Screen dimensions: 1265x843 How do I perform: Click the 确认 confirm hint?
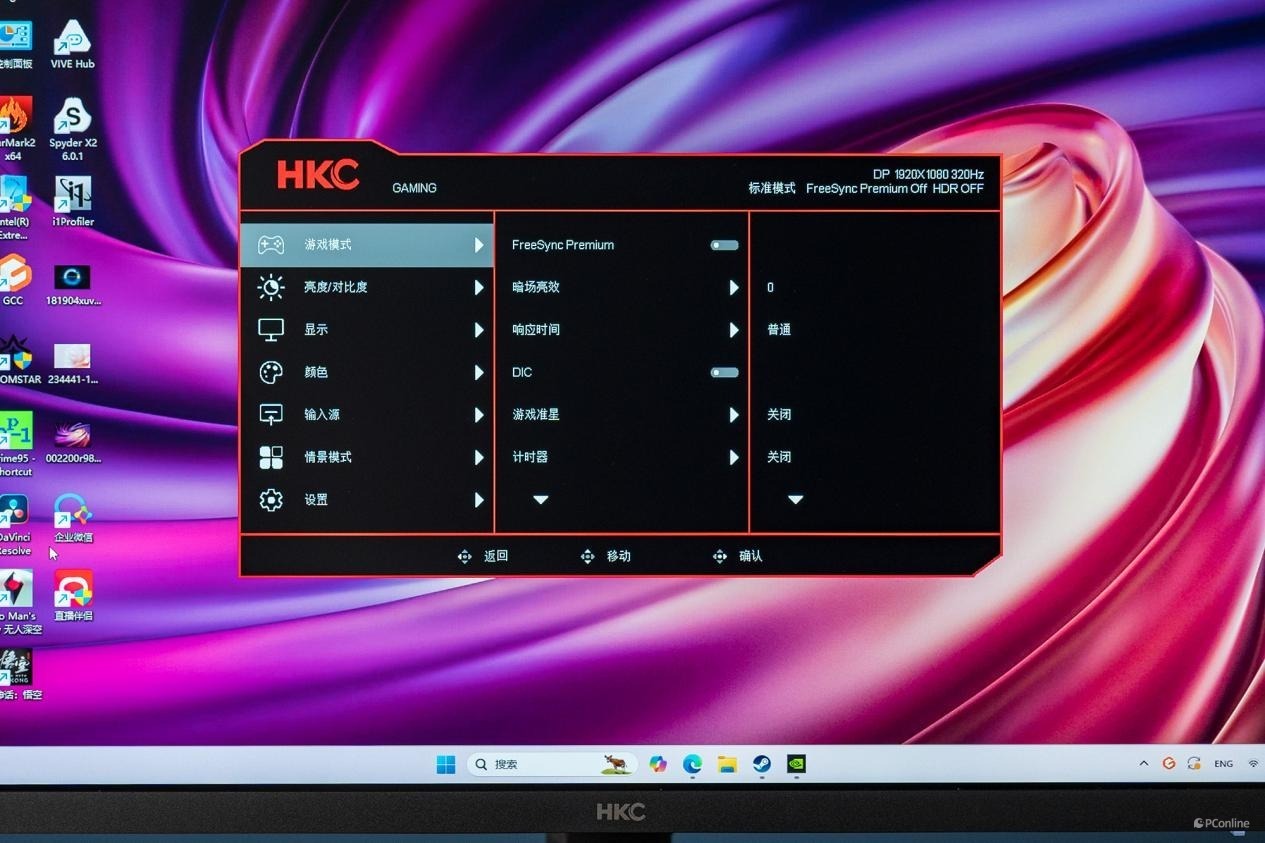tap(738, 556)
